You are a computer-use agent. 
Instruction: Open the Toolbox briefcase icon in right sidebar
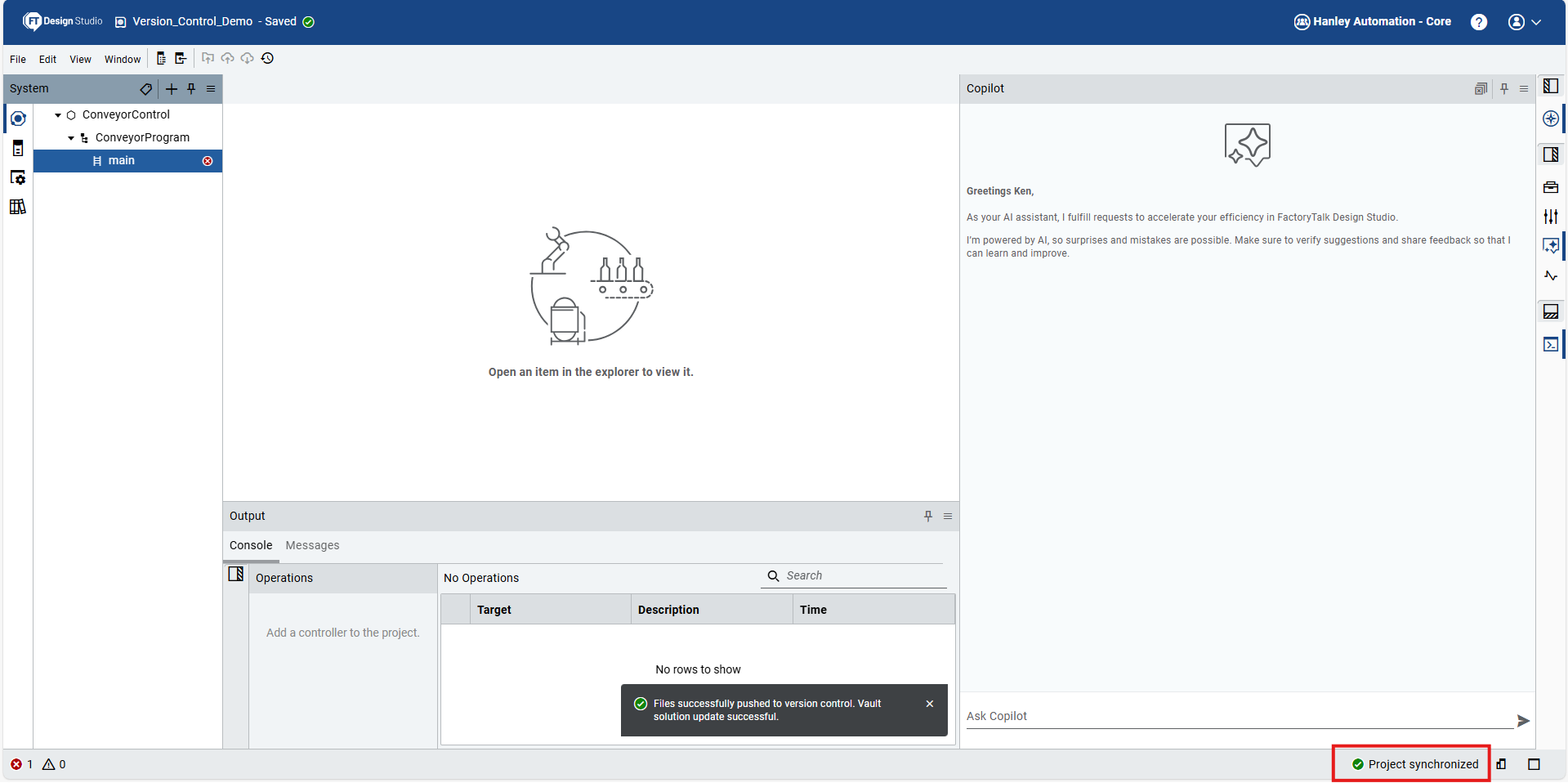click(1551, 187)
